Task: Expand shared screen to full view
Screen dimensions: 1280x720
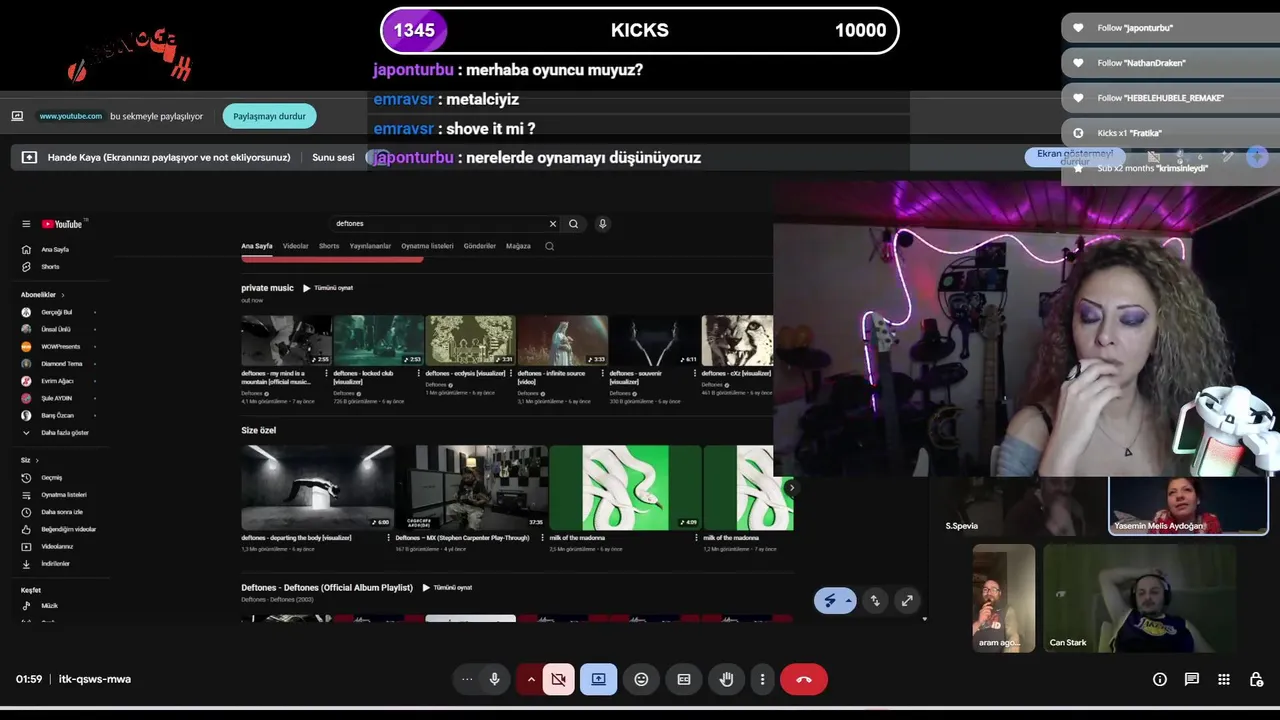Action: [x=907, y=601]
